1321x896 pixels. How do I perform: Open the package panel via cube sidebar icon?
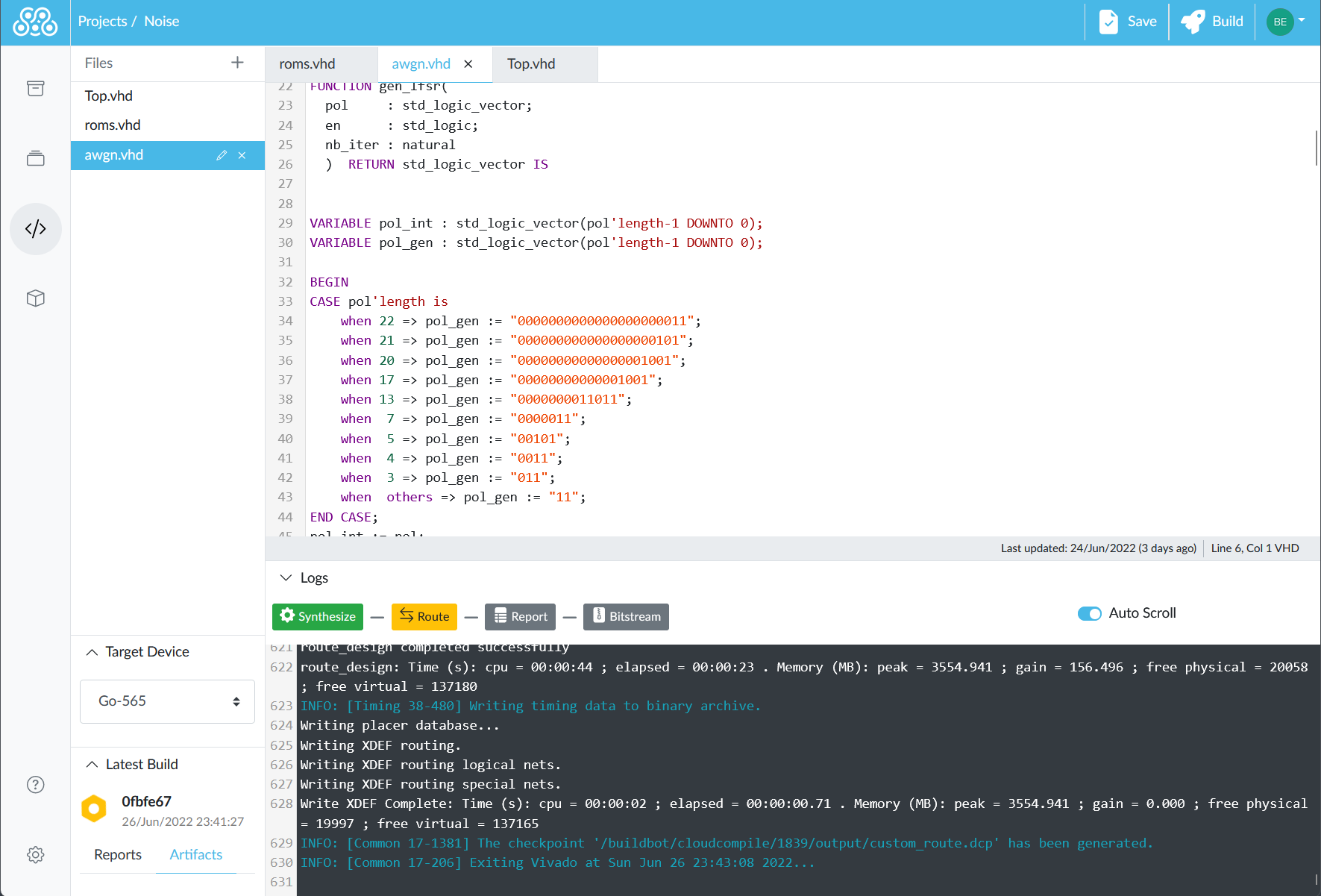(x=35, y=298)
